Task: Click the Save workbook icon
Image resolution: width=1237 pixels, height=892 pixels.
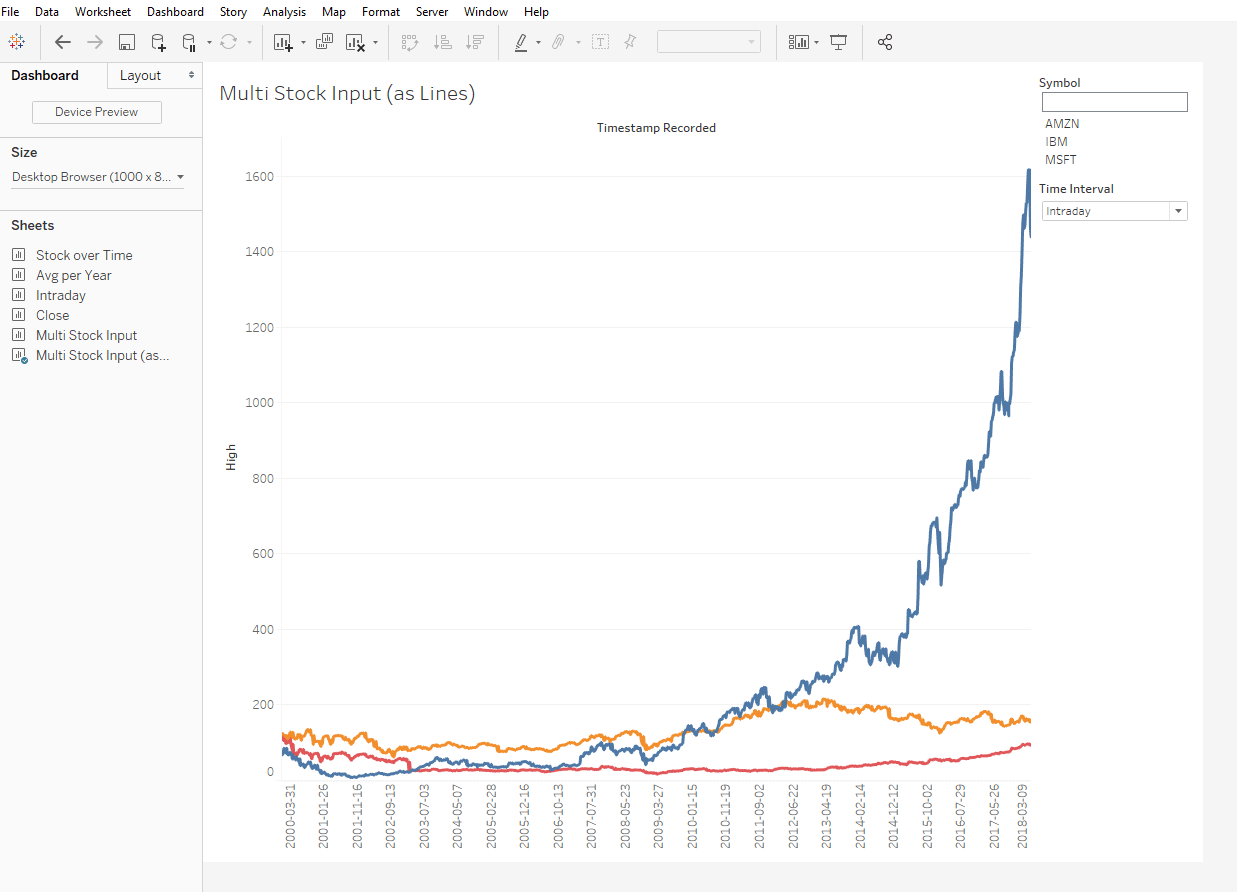Action: [x=127, y=42]
